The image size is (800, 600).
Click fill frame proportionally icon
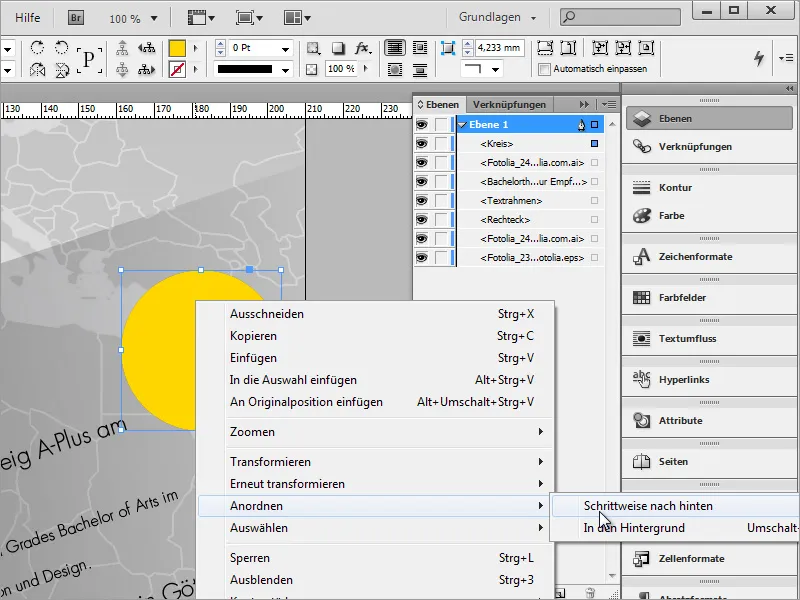[x=545, y=48]
